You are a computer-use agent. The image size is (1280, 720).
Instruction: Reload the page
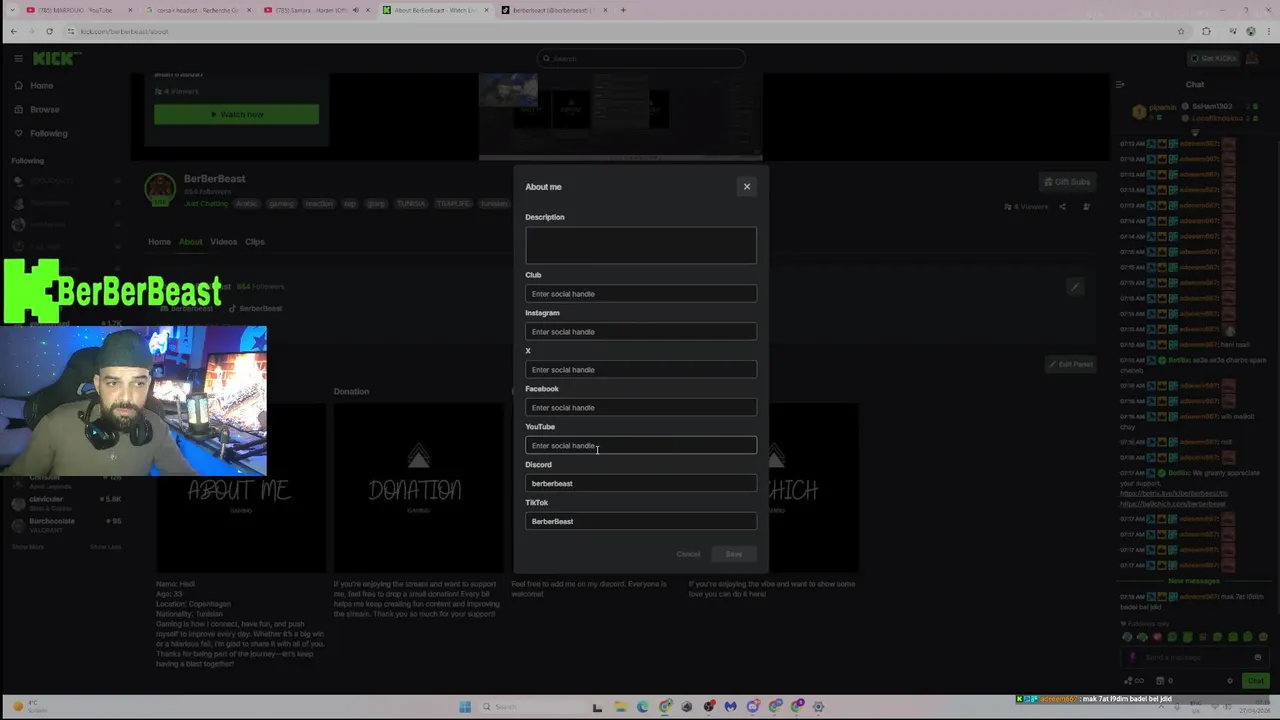tap(49, 31)
